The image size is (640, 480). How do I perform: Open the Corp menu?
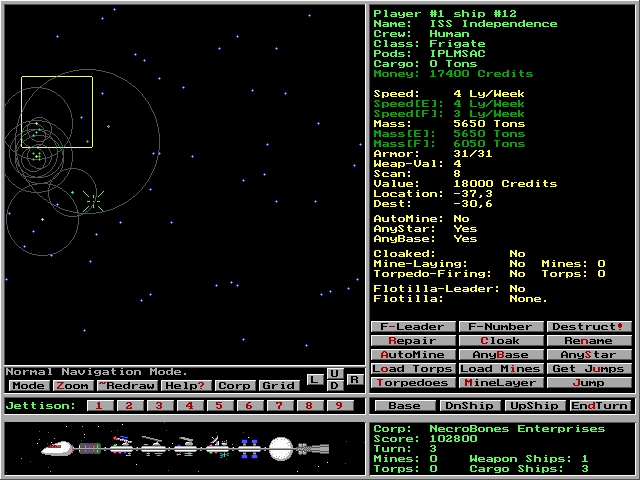(x=234, y=386)
